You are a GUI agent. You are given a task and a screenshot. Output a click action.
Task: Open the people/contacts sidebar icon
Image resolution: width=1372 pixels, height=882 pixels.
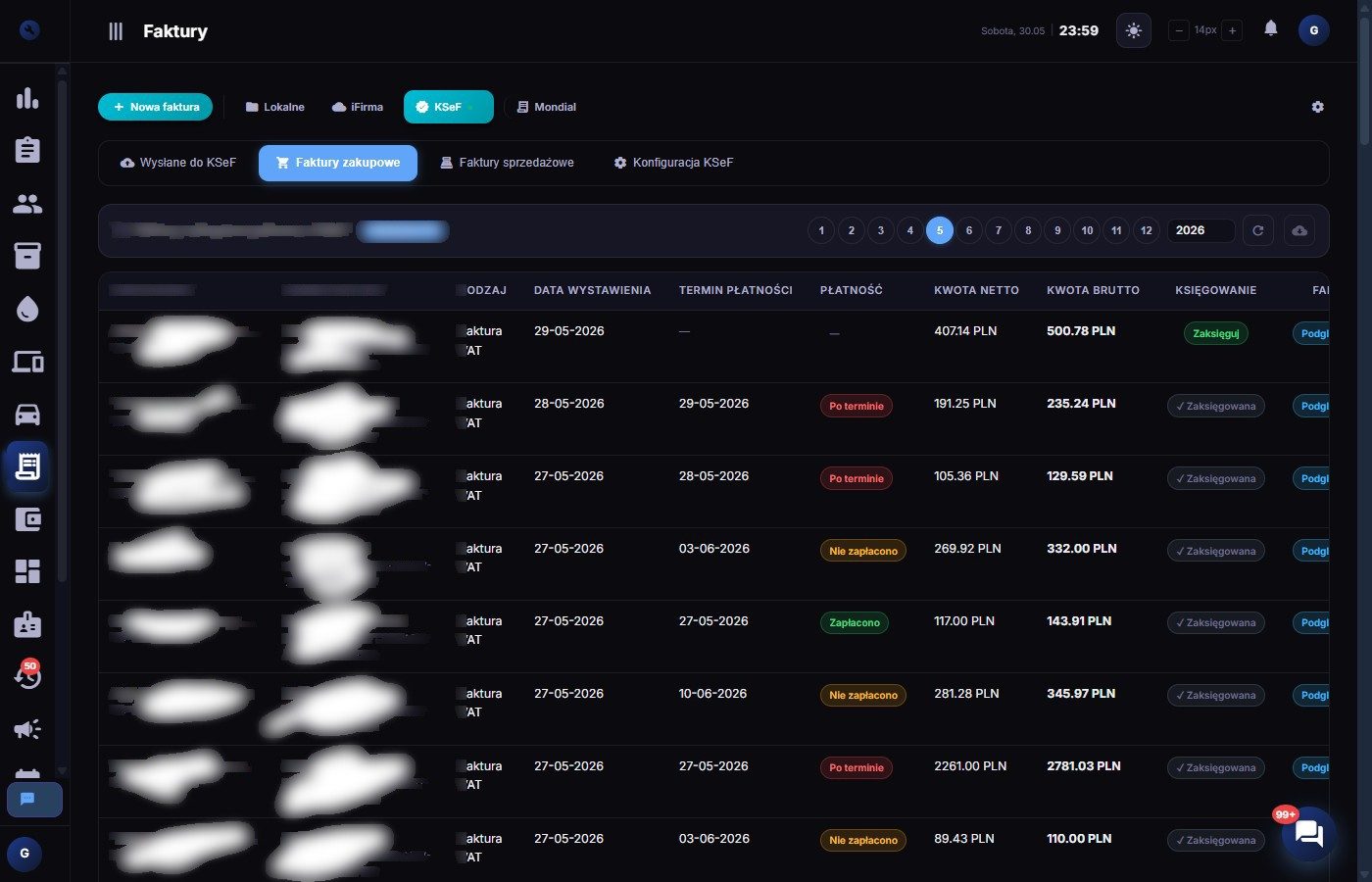[27, 204]
